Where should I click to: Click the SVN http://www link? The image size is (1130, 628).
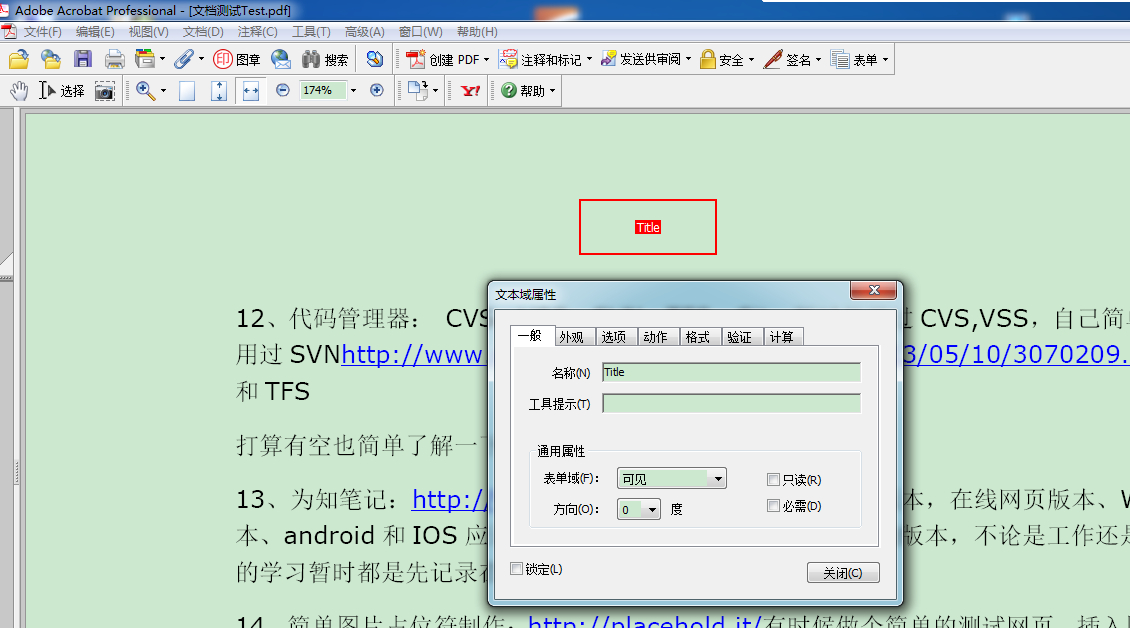414,354
